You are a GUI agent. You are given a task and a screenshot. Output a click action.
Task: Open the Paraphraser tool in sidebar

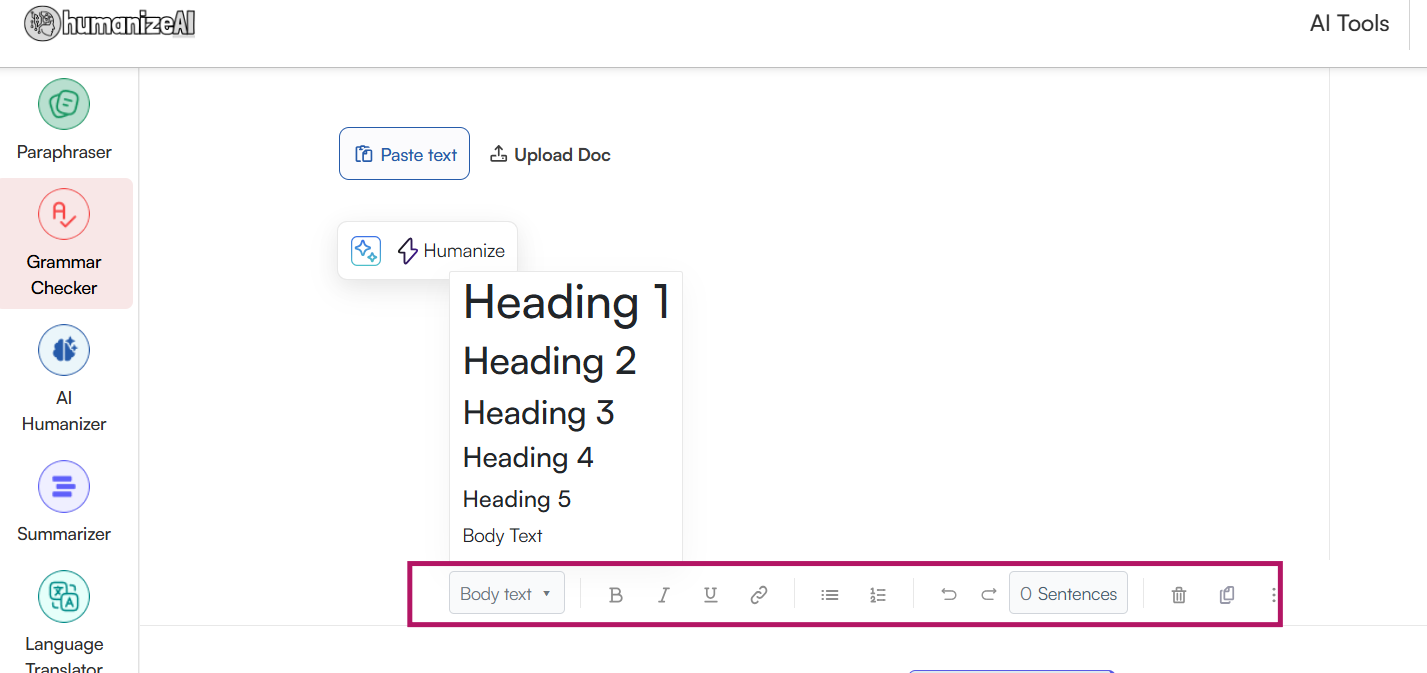pyautogui.click(x=64, y=120)
